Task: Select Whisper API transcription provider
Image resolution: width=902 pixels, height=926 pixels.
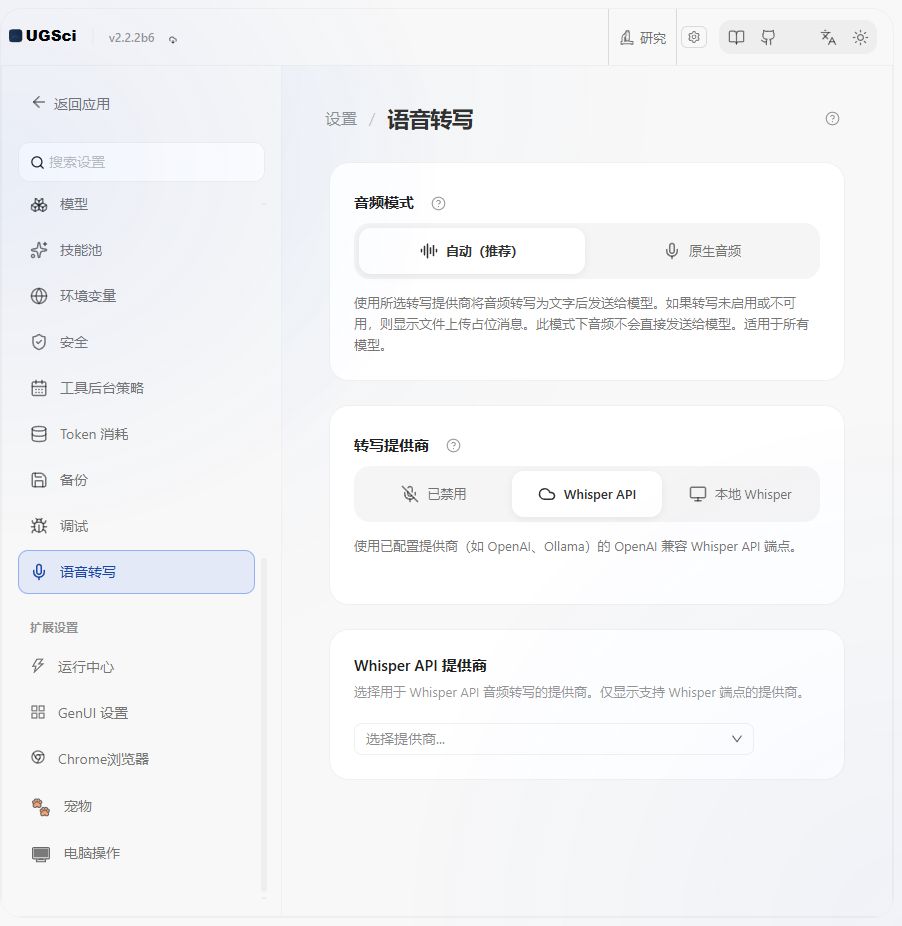Action: click(x=587, y=494)
